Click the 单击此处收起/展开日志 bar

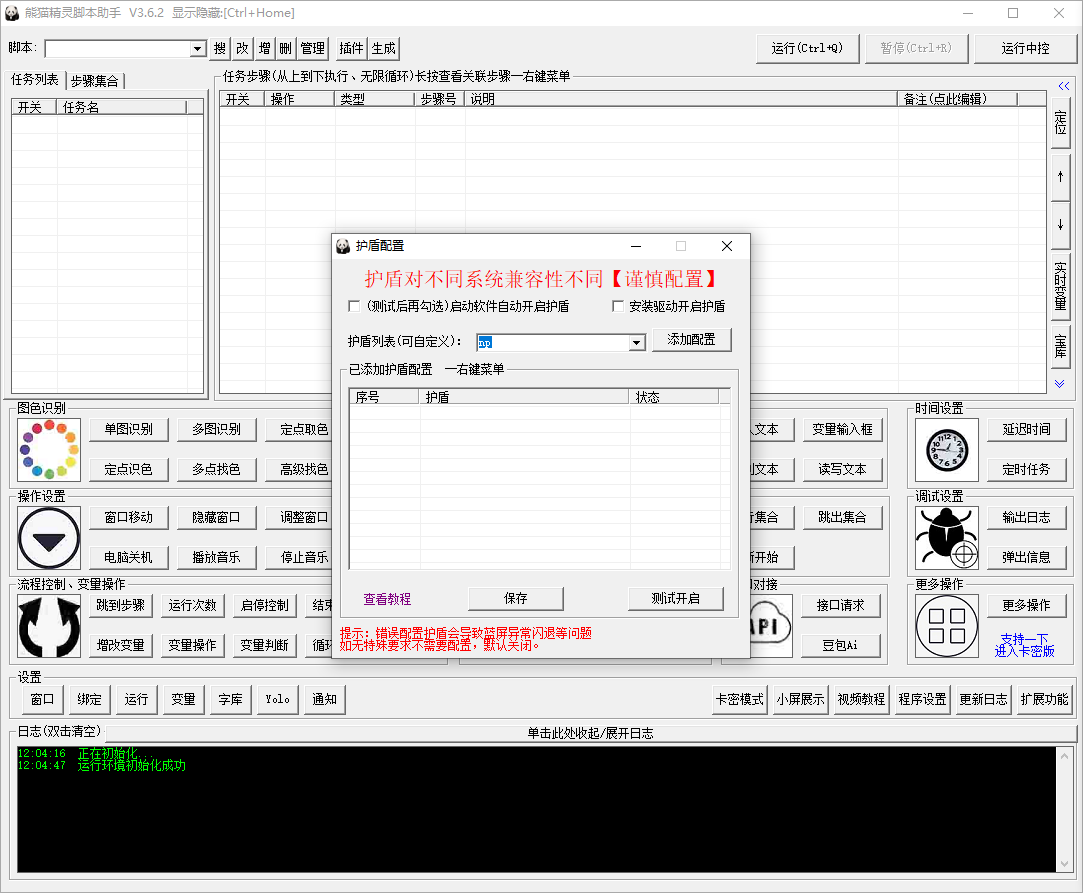[x=590, y=733]
